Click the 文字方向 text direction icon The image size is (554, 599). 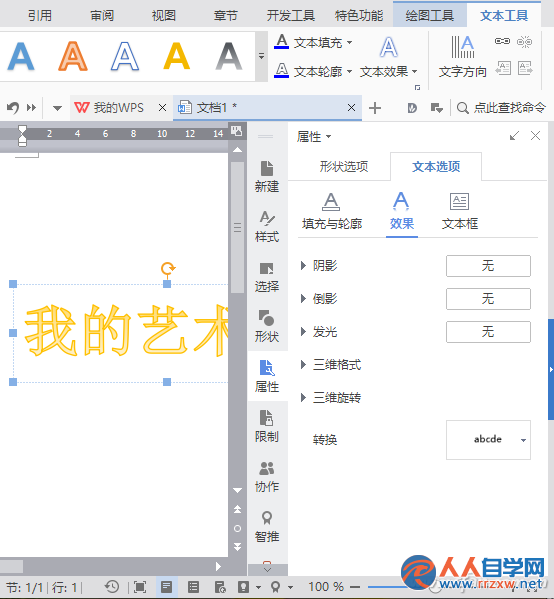pyautogui.click(x=463, y=47)
